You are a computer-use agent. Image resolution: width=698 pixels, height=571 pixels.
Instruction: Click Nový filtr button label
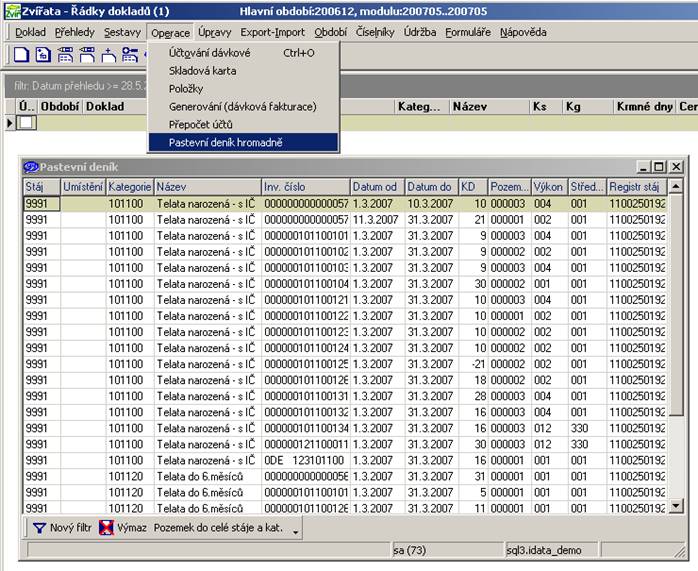tap(70, 528)
